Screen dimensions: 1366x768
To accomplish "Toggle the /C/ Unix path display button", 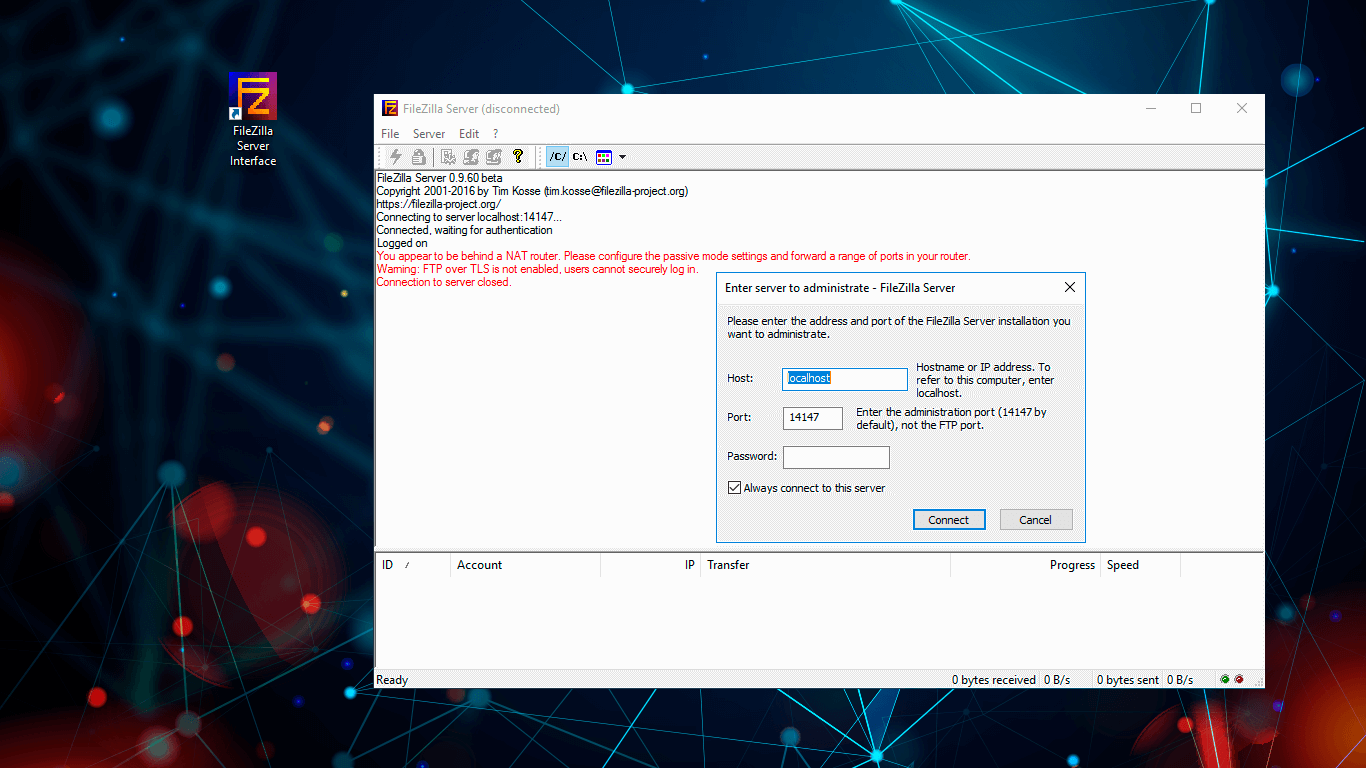I will click(557, 157).
